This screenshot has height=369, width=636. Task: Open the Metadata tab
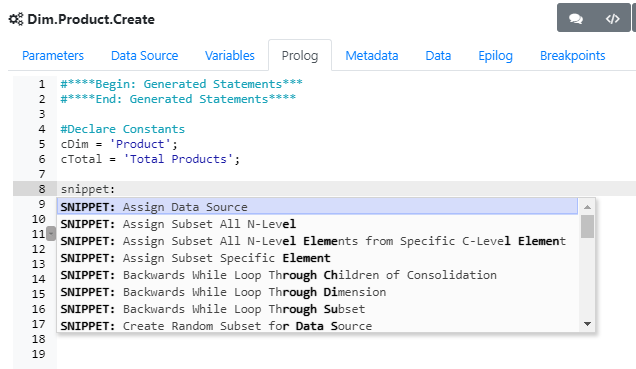372,56
